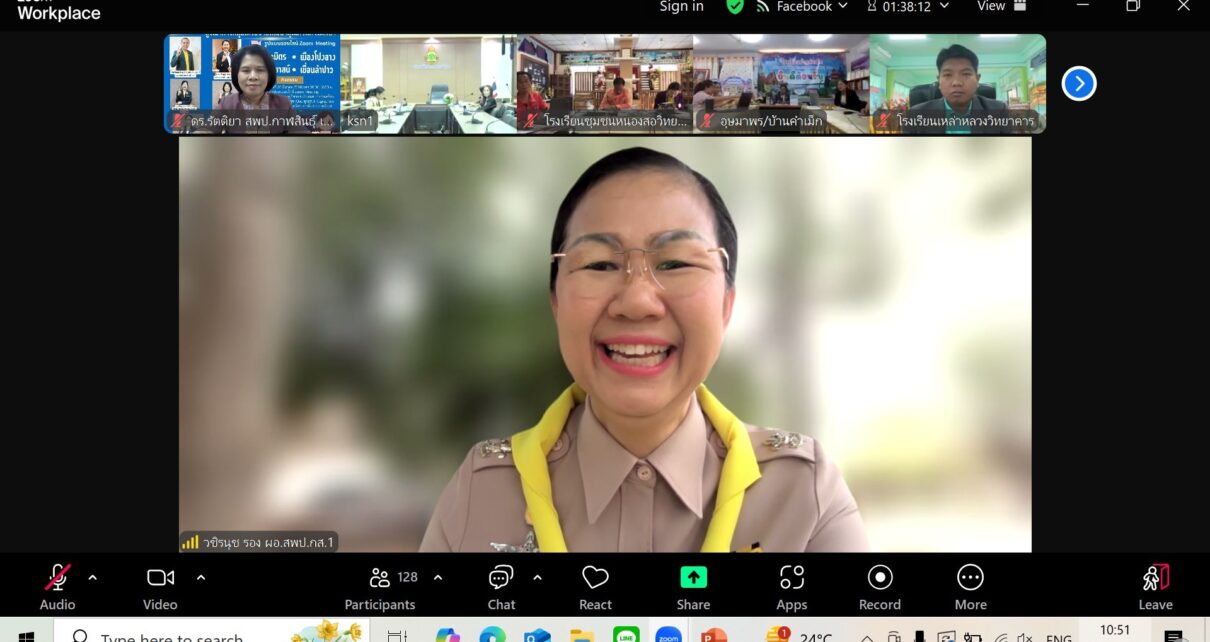This screenshot has width=1210, height=642.
Task: Open the LINE app from the taskbar
Action: point(626,635)
